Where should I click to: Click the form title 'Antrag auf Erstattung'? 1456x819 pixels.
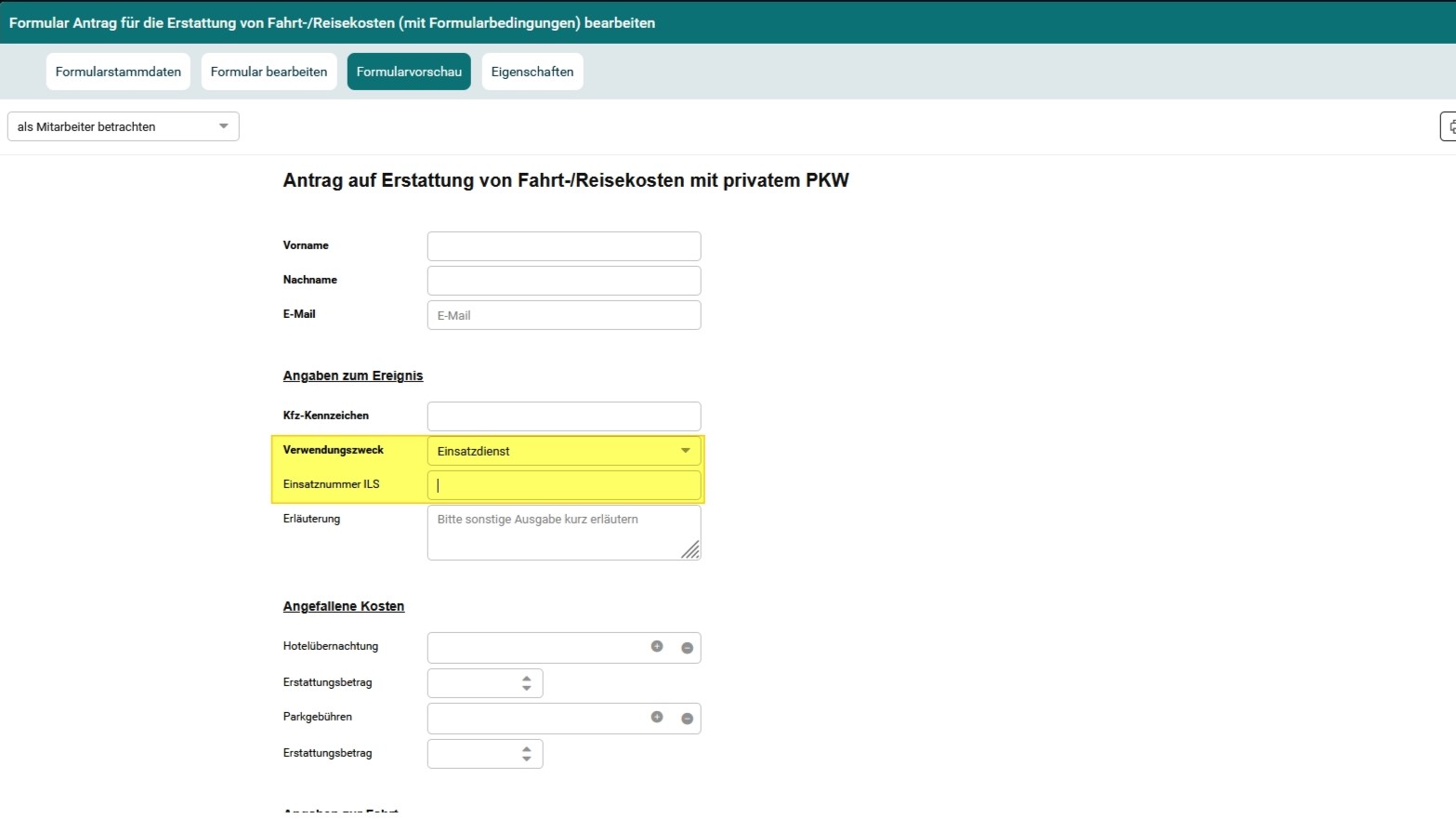(x=566, y=180)
